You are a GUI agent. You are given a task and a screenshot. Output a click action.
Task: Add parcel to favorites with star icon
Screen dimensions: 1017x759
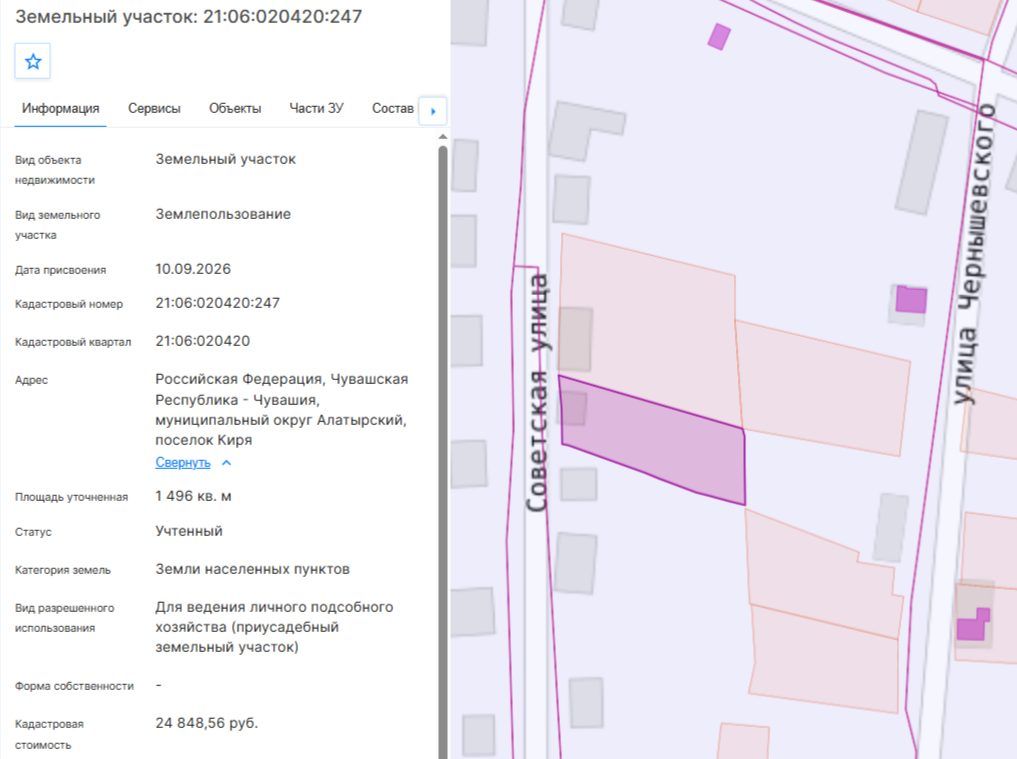coord(32,62)
